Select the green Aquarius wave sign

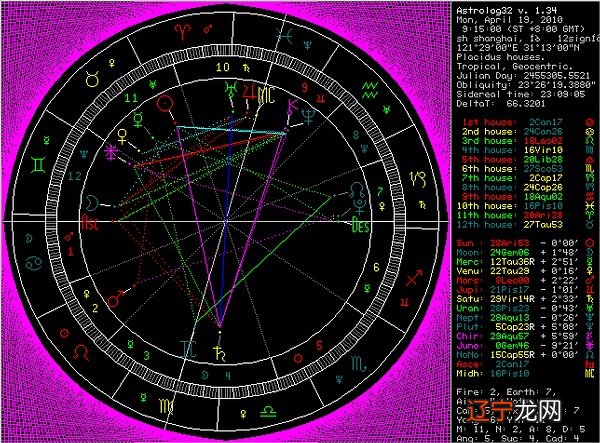point(370,90)
